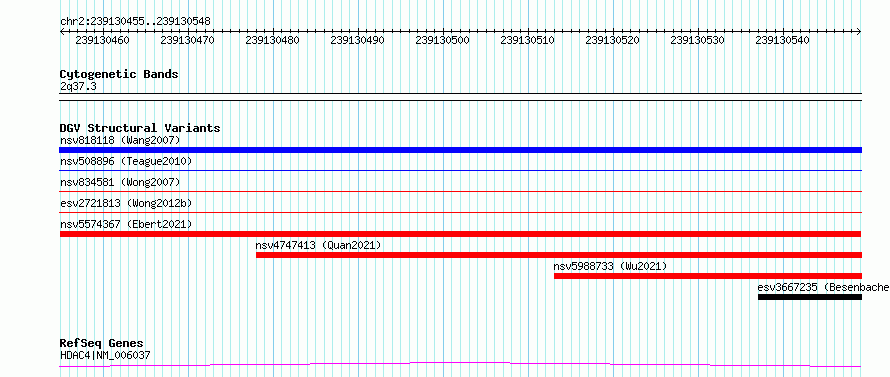Click the nsv818118 (Wang2007) variant label
890x377 pixels.
[120, 140]
